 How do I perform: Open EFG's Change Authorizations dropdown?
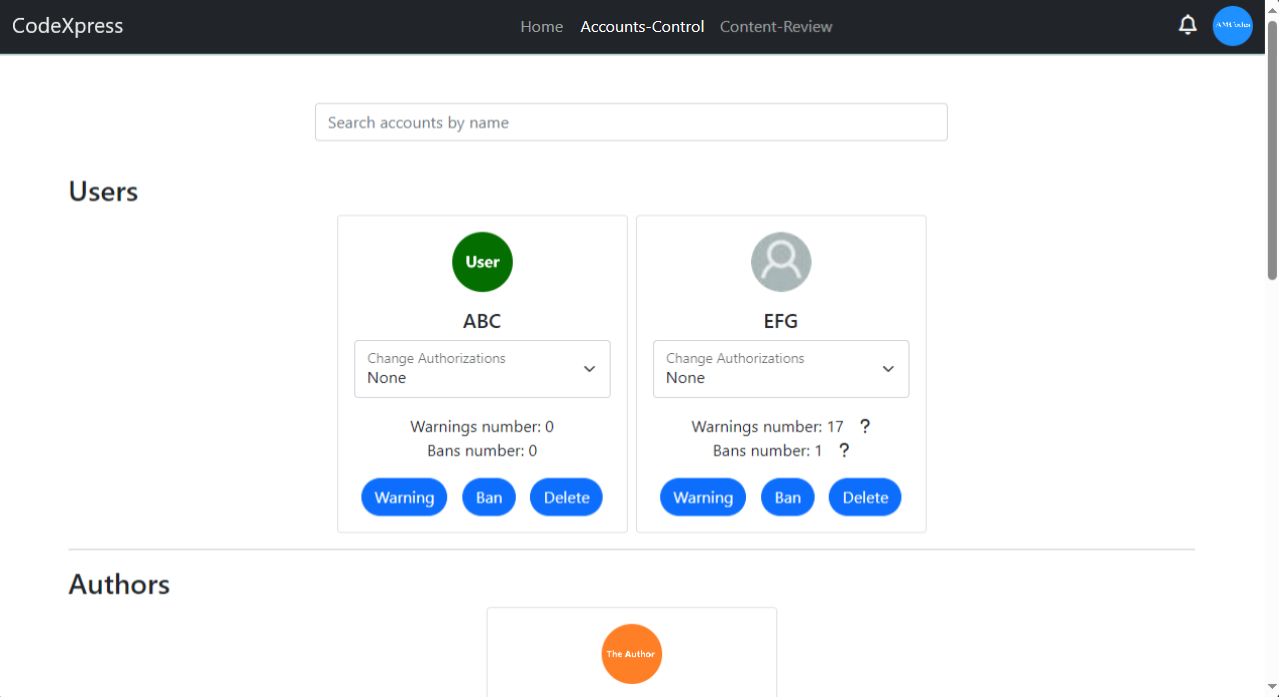[x=781, y=369]
